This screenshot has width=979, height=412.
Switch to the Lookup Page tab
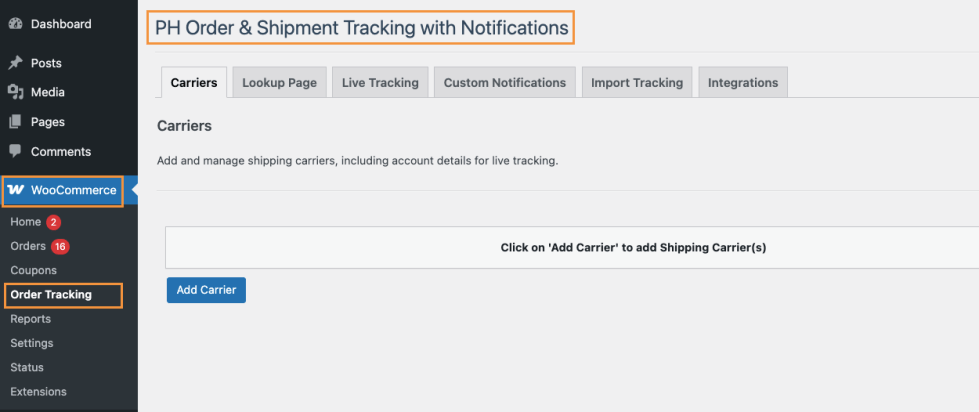(x=279, y=83)
